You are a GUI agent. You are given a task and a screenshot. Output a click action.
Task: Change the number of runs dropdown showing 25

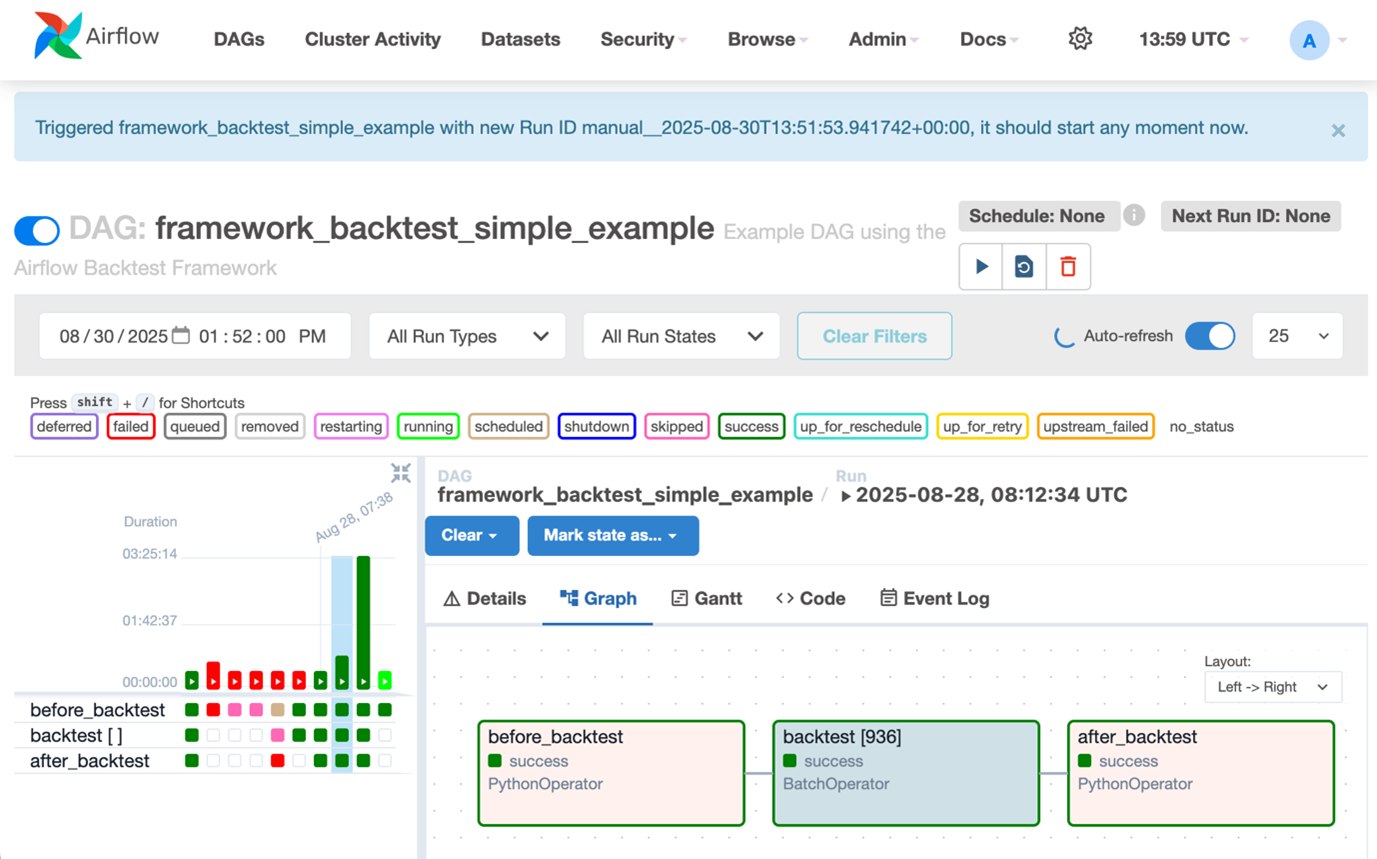(x=1298, y=336)
